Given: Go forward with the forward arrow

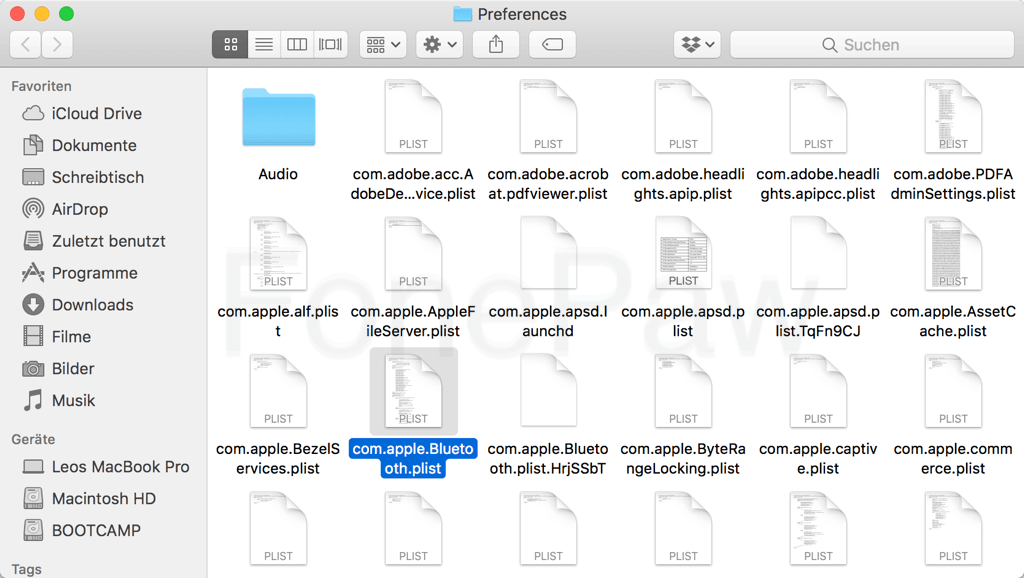Looking at the screenshot, I should click(x=57, y=44).
